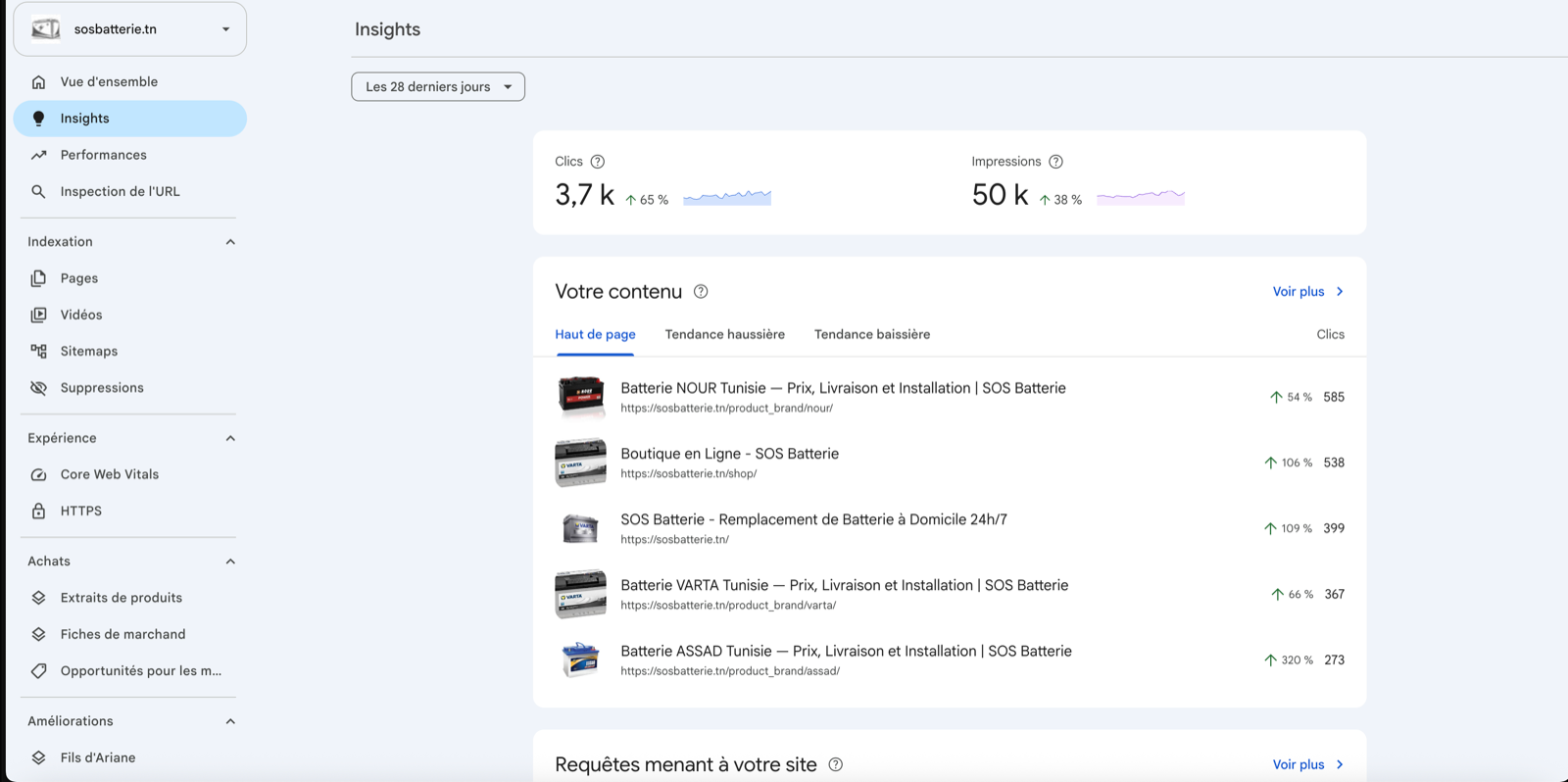
Task: Click the Batterie VARTA product thumbnail
Action: [581, 594]
